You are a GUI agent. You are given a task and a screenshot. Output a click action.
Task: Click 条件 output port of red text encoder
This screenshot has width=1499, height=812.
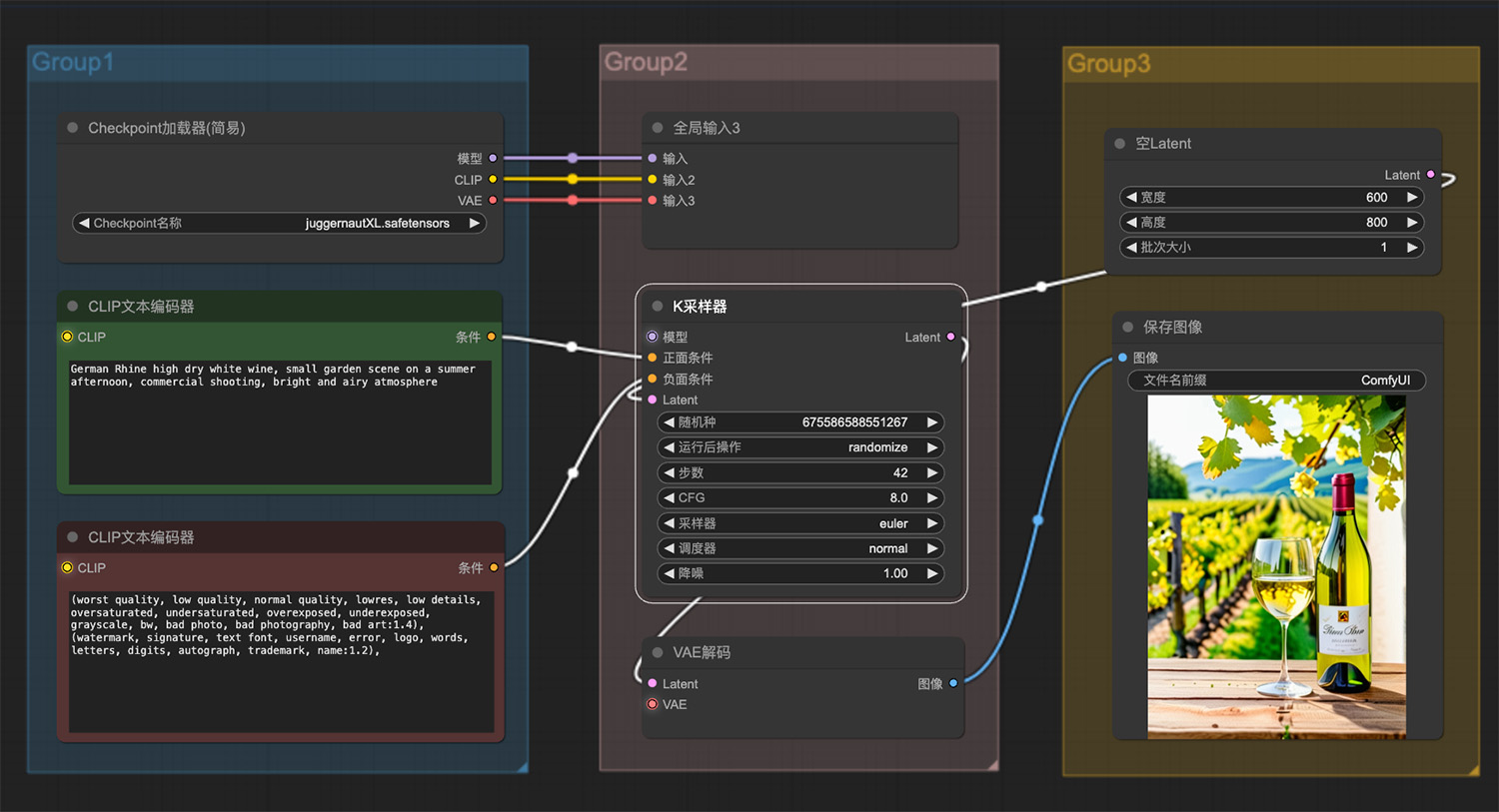494,567
